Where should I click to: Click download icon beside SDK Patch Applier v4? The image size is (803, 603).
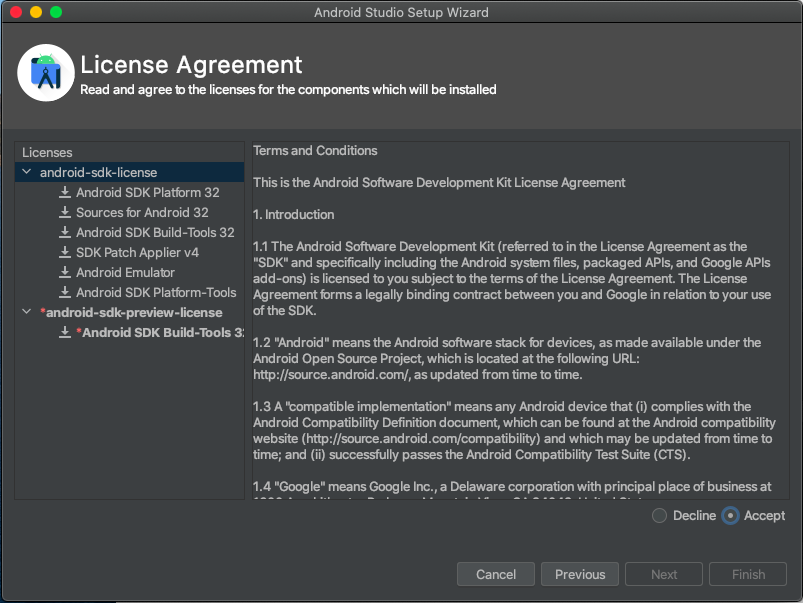(65, 252)
